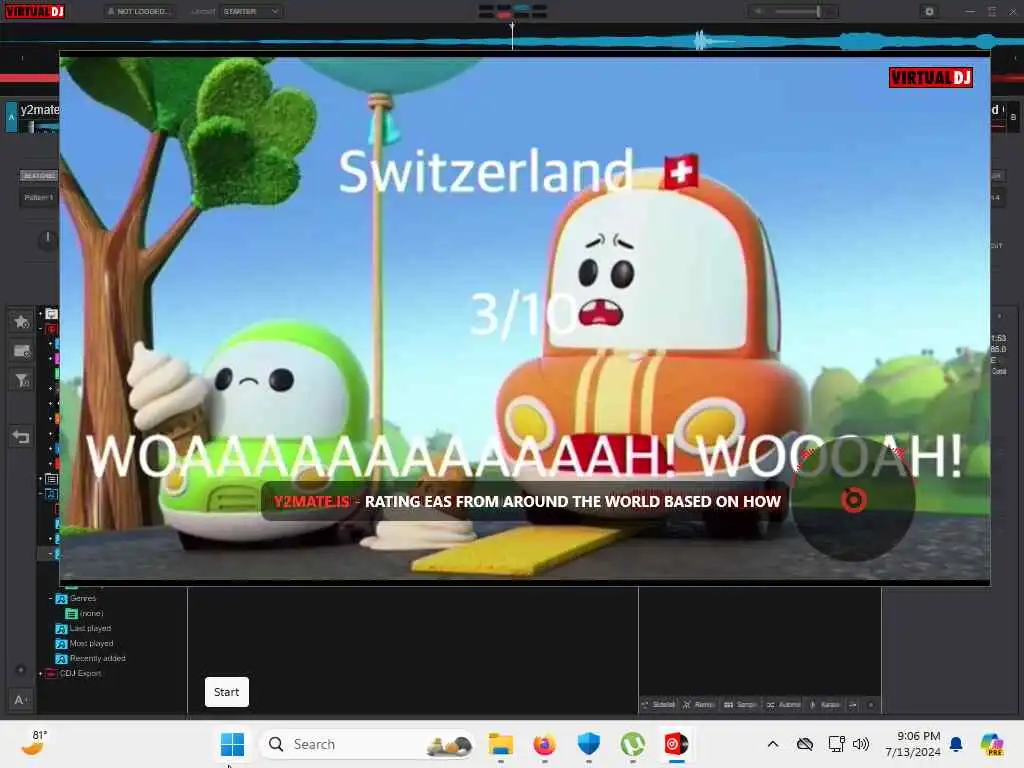Switch to the Automix tab
This screenshot has width=1024, height=768.
[784, 705]
